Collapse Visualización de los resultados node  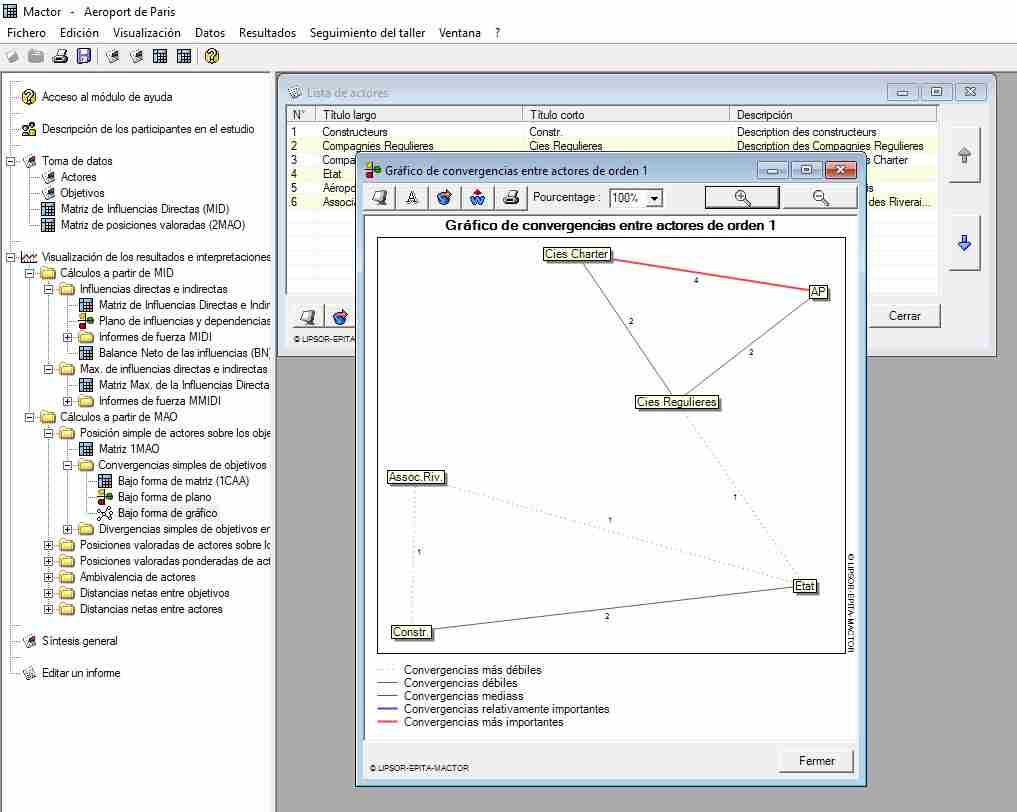point(11,257)
